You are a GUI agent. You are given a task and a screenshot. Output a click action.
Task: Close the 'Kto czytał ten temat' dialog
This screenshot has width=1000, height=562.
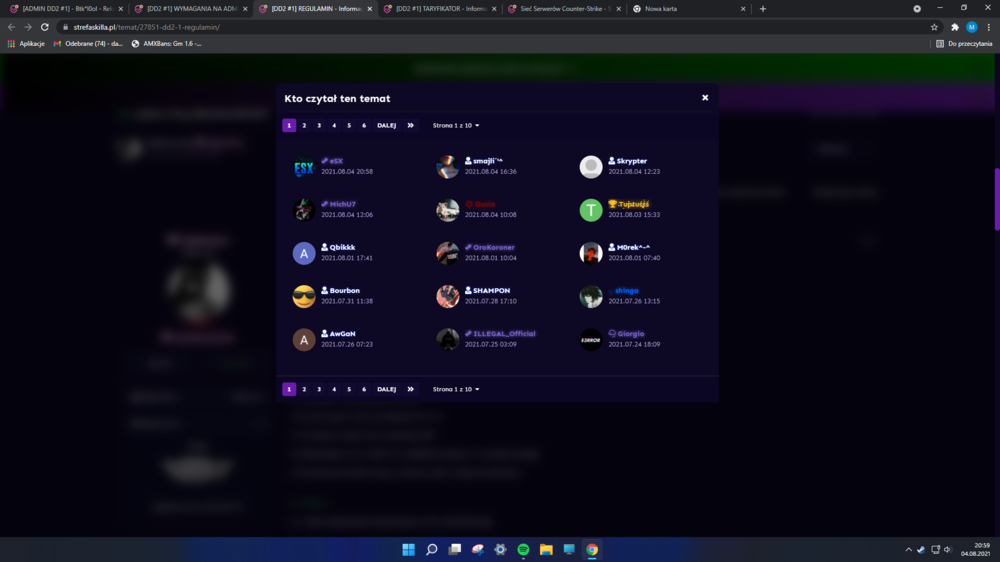tap(705, 98)
